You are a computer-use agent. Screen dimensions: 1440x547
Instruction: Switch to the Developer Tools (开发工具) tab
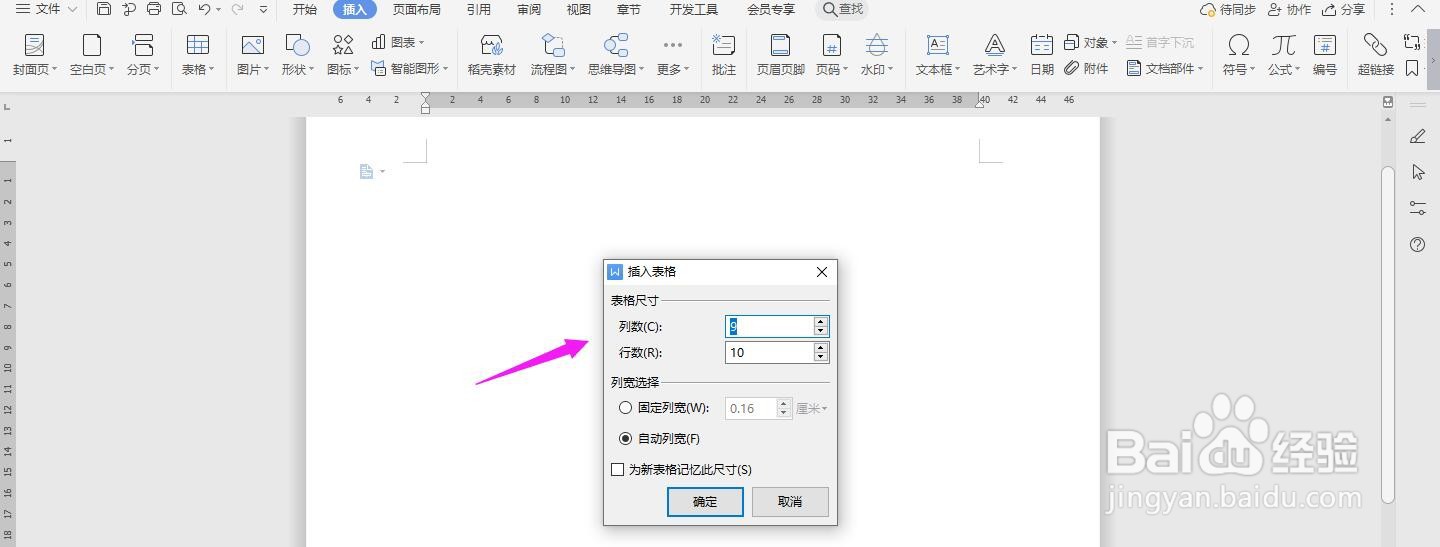point(694,9)
